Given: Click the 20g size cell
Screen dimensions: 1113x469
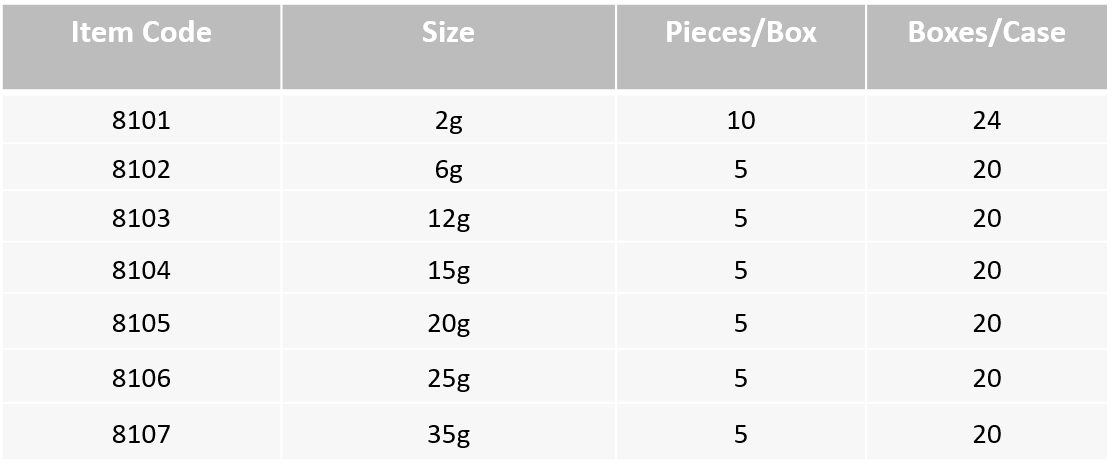Looking at the screenshot, I should [449, 322].
